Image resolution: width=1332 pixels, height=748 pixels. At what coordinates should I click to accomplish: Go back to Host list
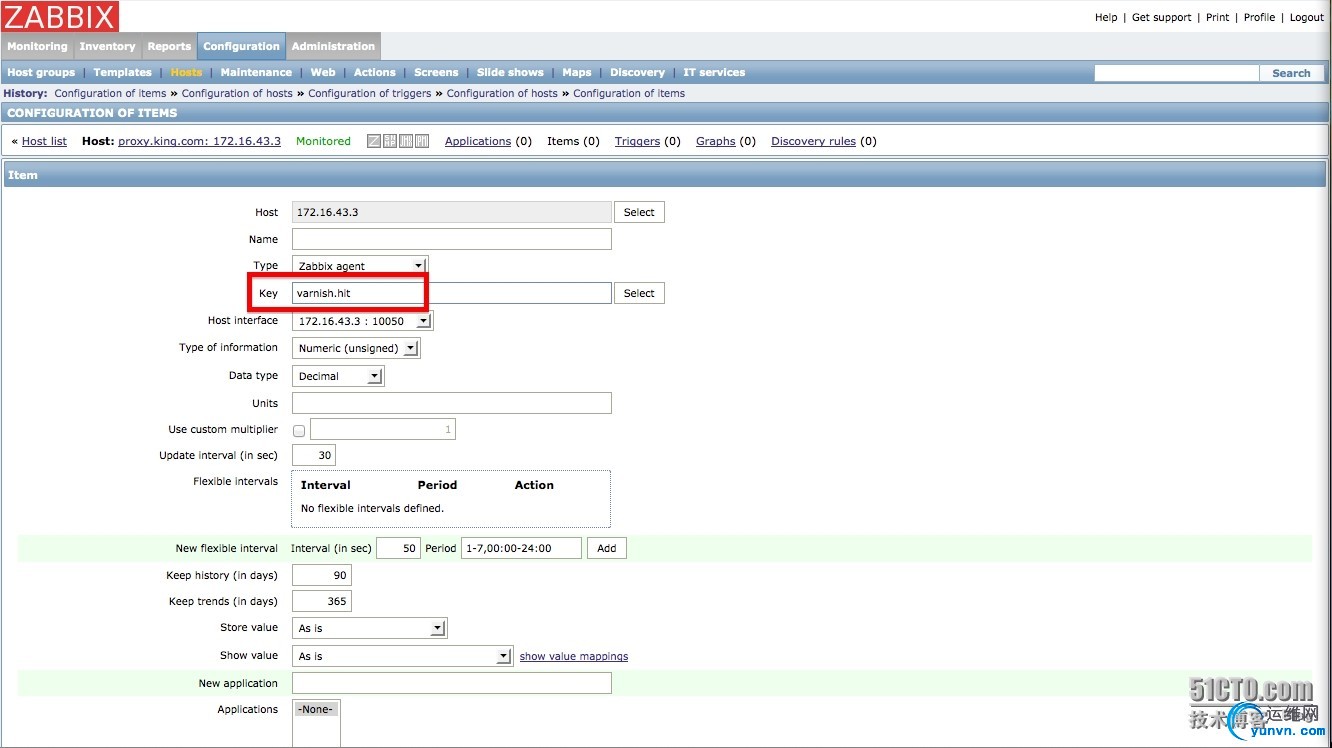click(44, 142)
